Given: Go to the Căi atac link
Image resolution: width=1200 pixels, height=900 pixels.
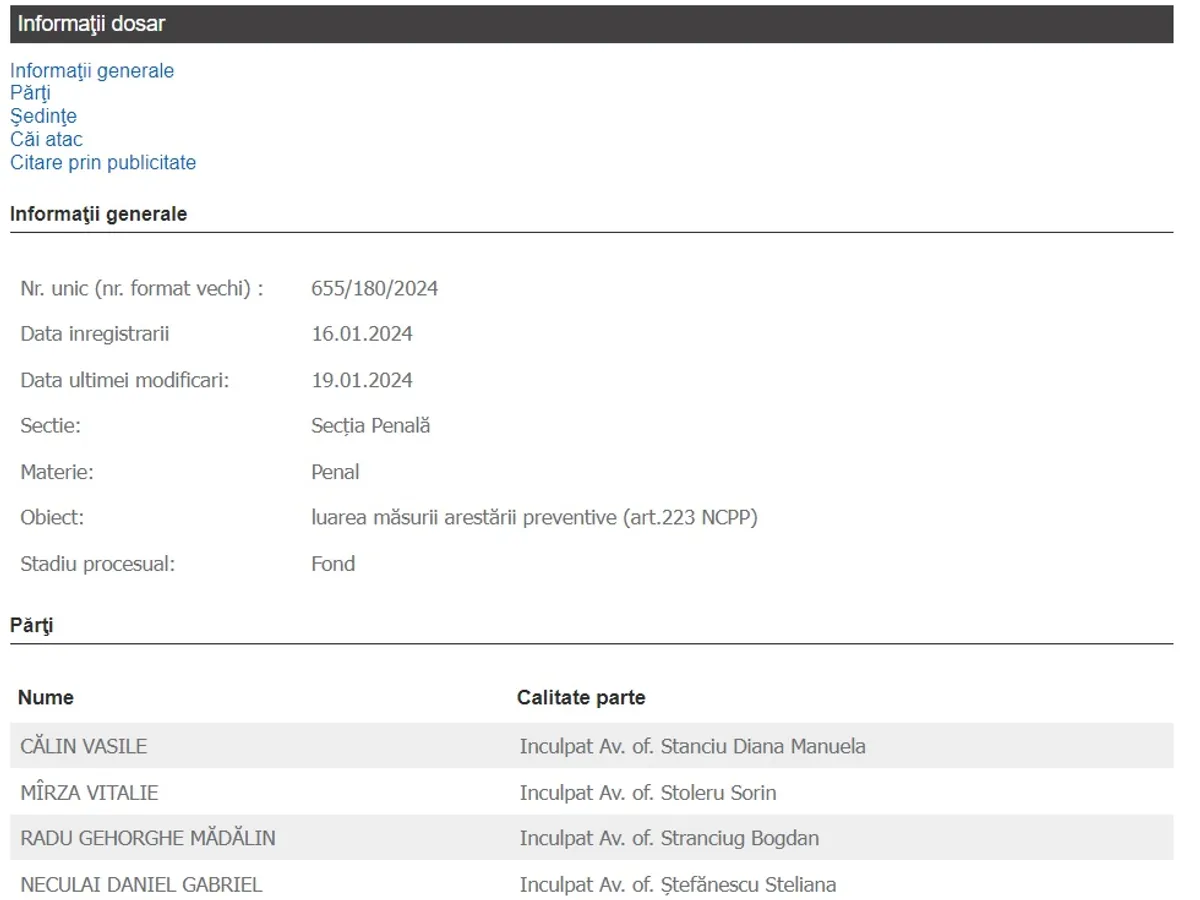Looking at the screenshot, I should point(46,140).
